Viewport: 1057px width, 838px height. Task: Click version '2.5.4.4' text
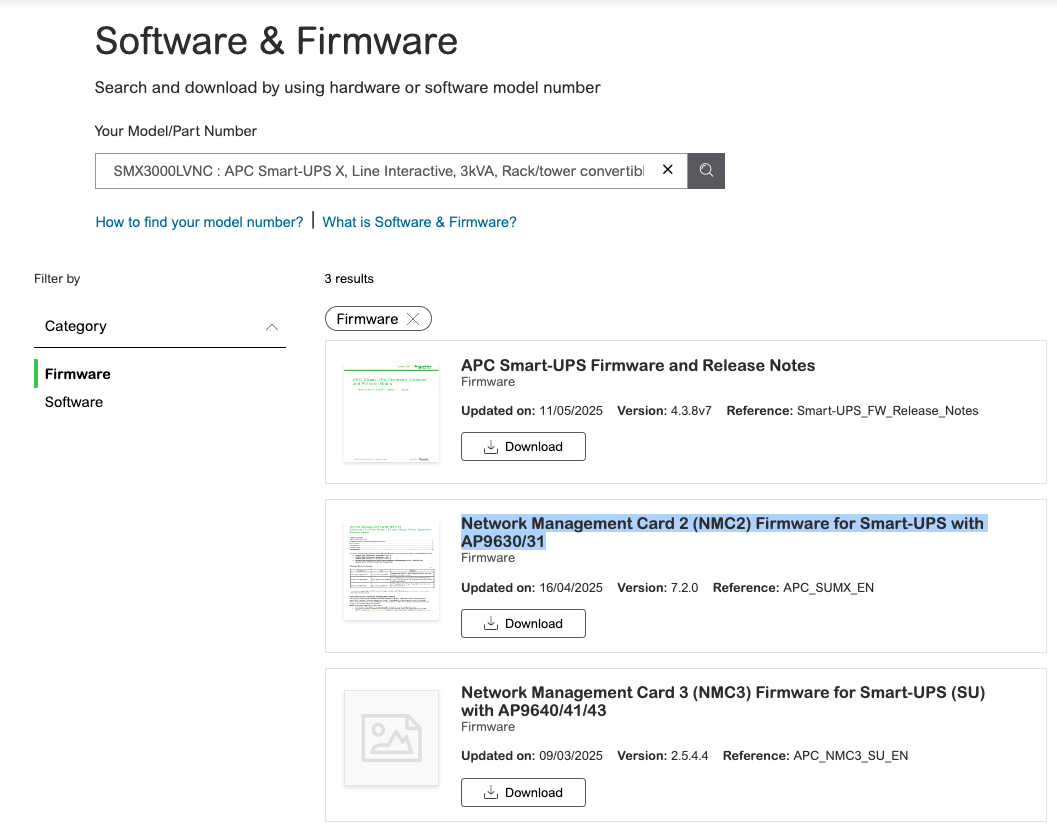pyautogui.click(x=690, y=756)
